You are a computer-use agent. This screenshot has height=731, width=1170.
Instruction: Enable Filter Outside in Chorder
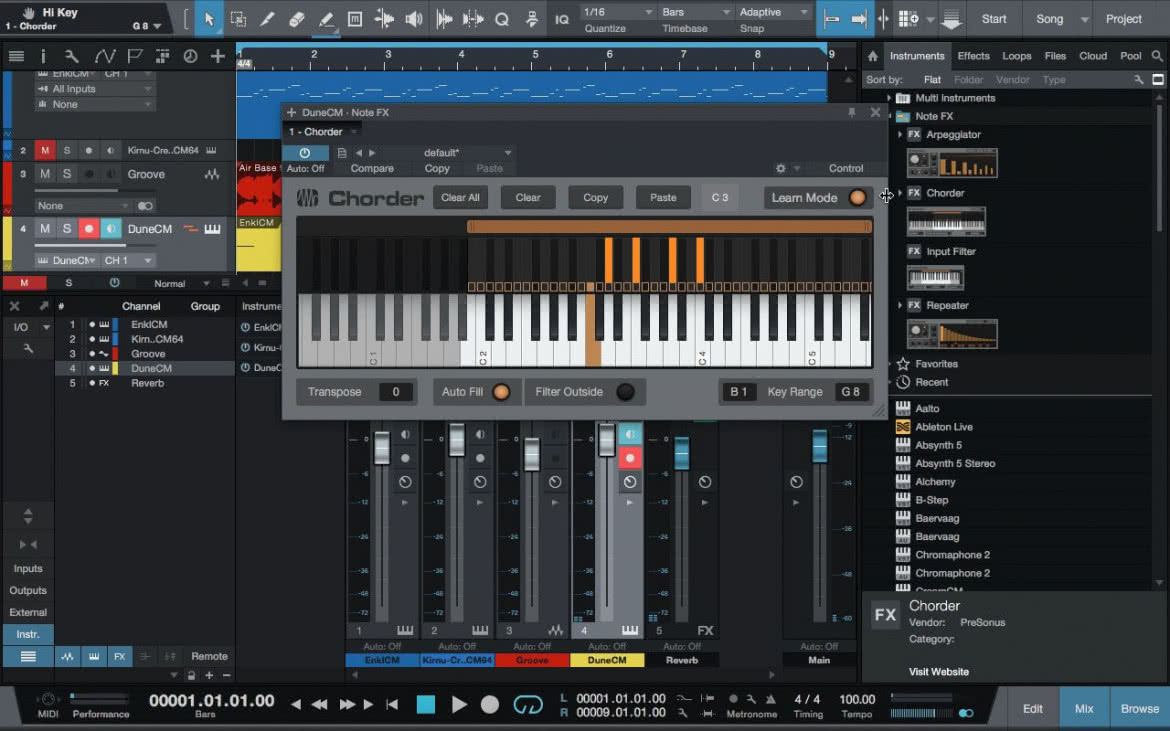pos(625,392)
